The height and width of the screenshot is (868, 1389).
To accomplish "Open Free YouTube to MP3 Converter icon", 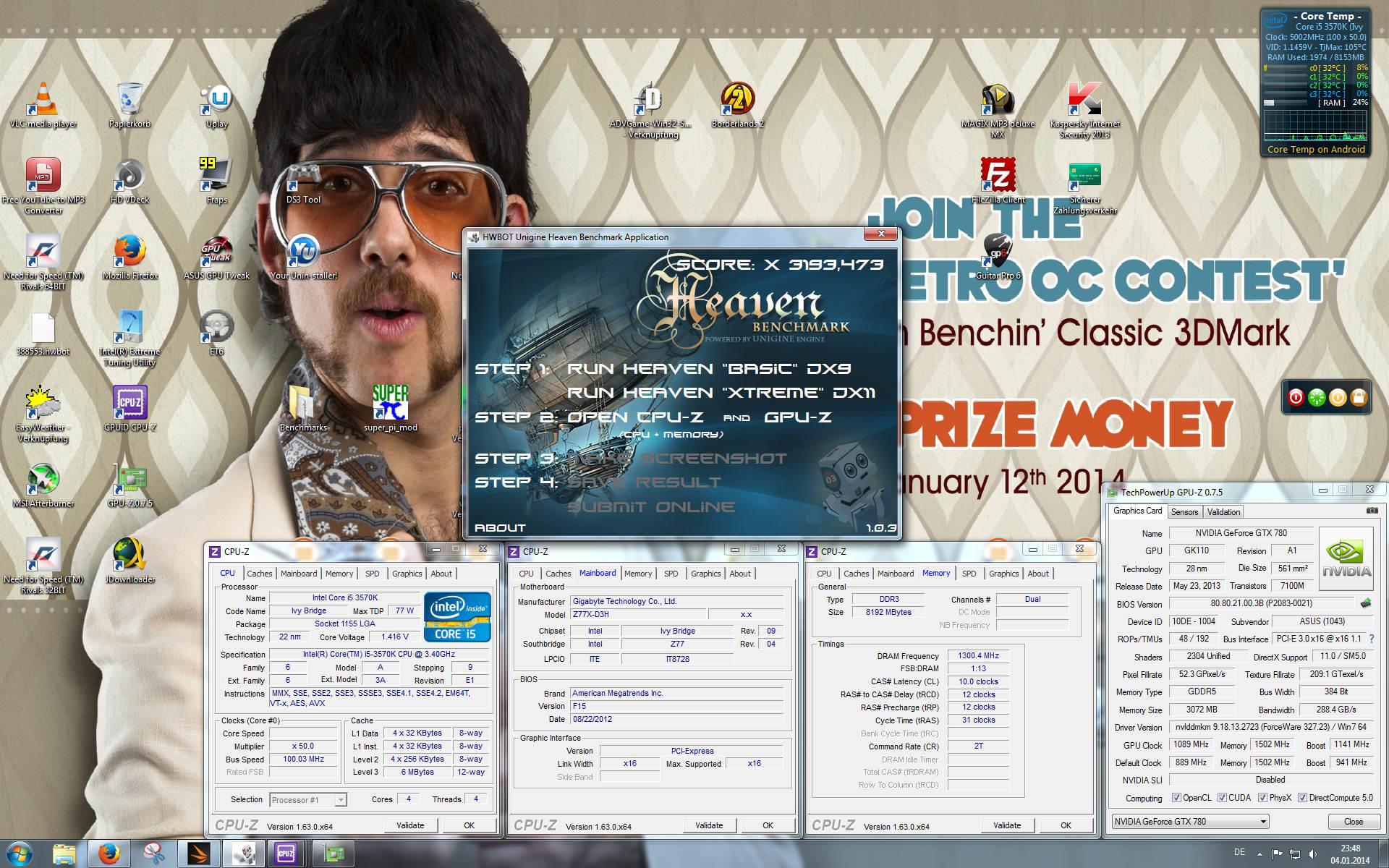I will [x=43, y=184].
